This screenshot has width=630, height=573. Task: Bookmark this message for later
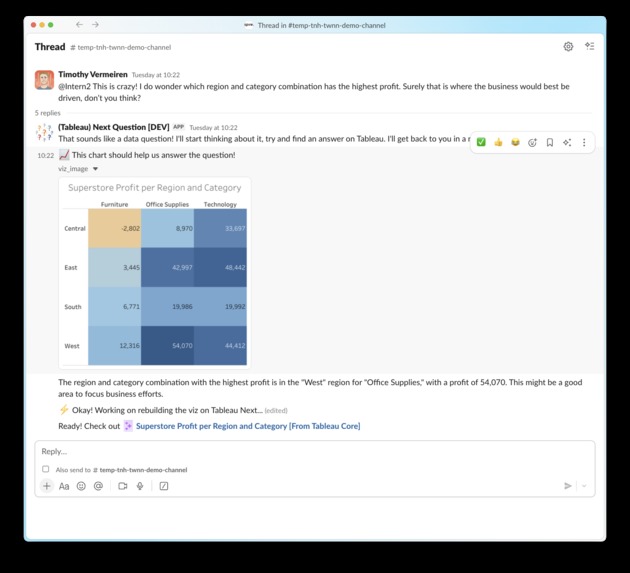pos(550,142)
